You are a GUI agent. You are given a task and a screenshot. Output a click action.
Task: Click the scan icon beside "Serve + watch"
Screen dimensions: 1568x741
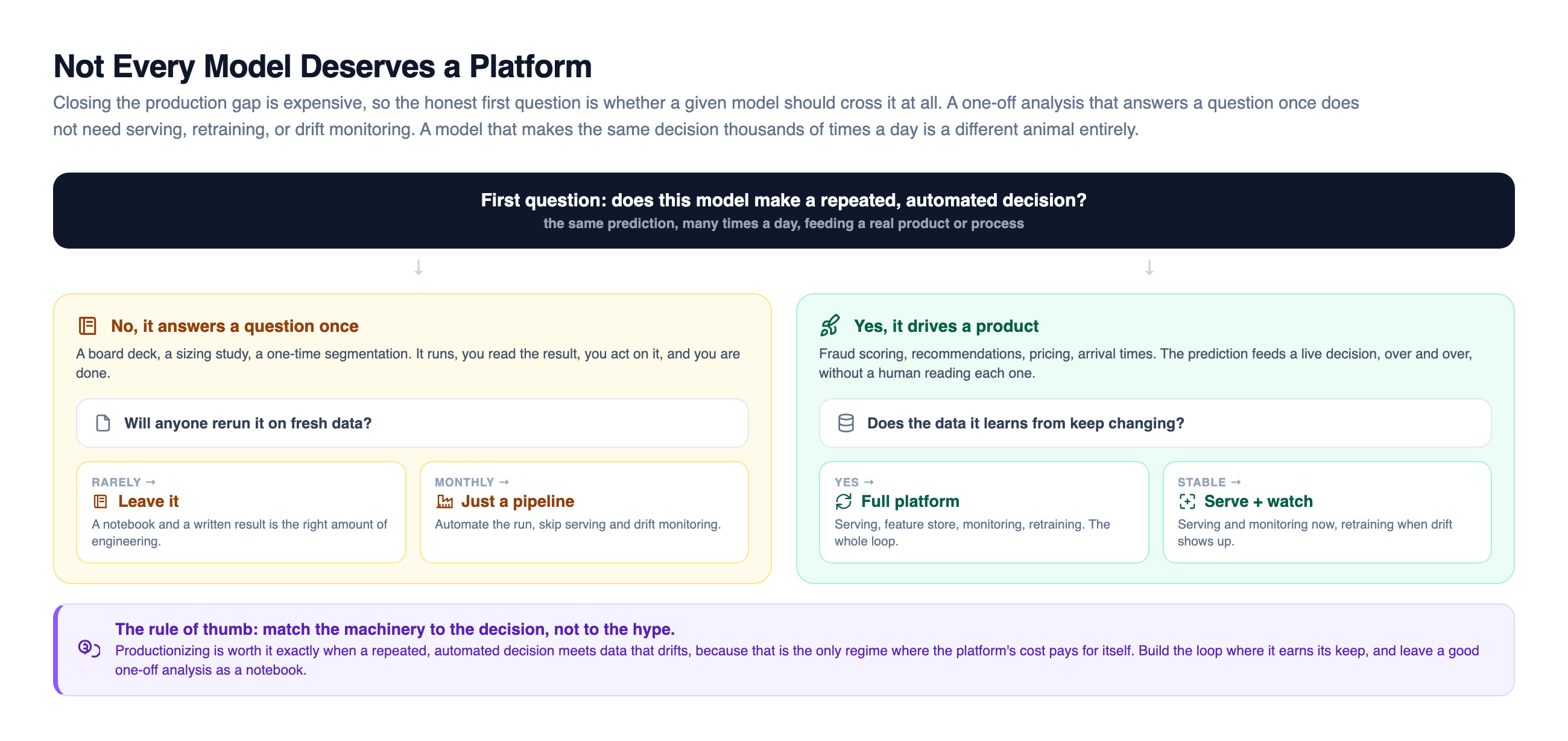[1186, 501]
